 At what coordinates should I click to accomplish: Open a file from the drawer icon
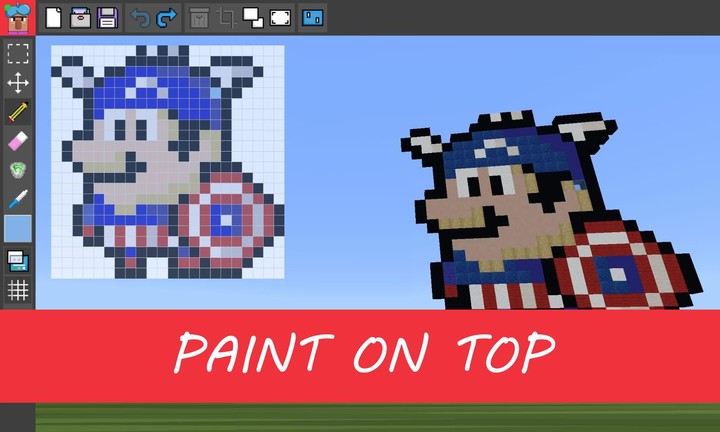80,18
